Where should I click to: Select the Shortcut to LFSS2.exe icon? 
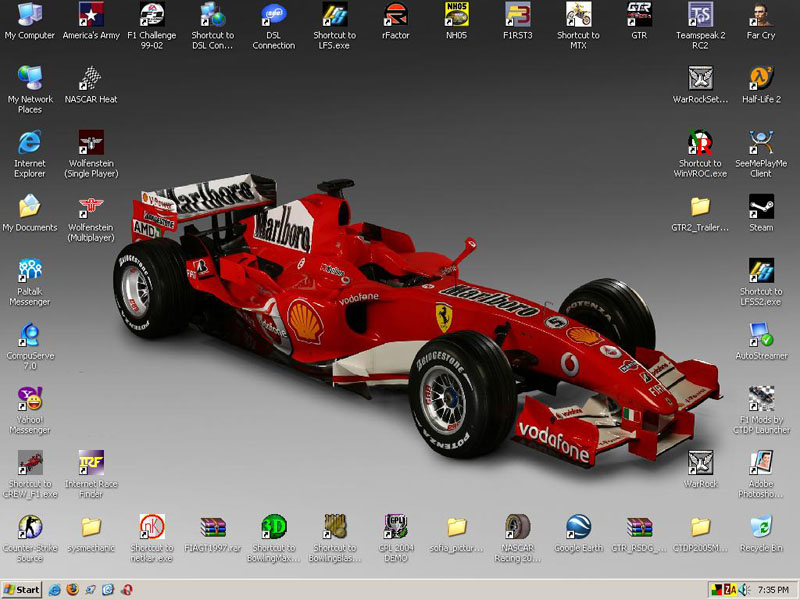coord(761,282)
